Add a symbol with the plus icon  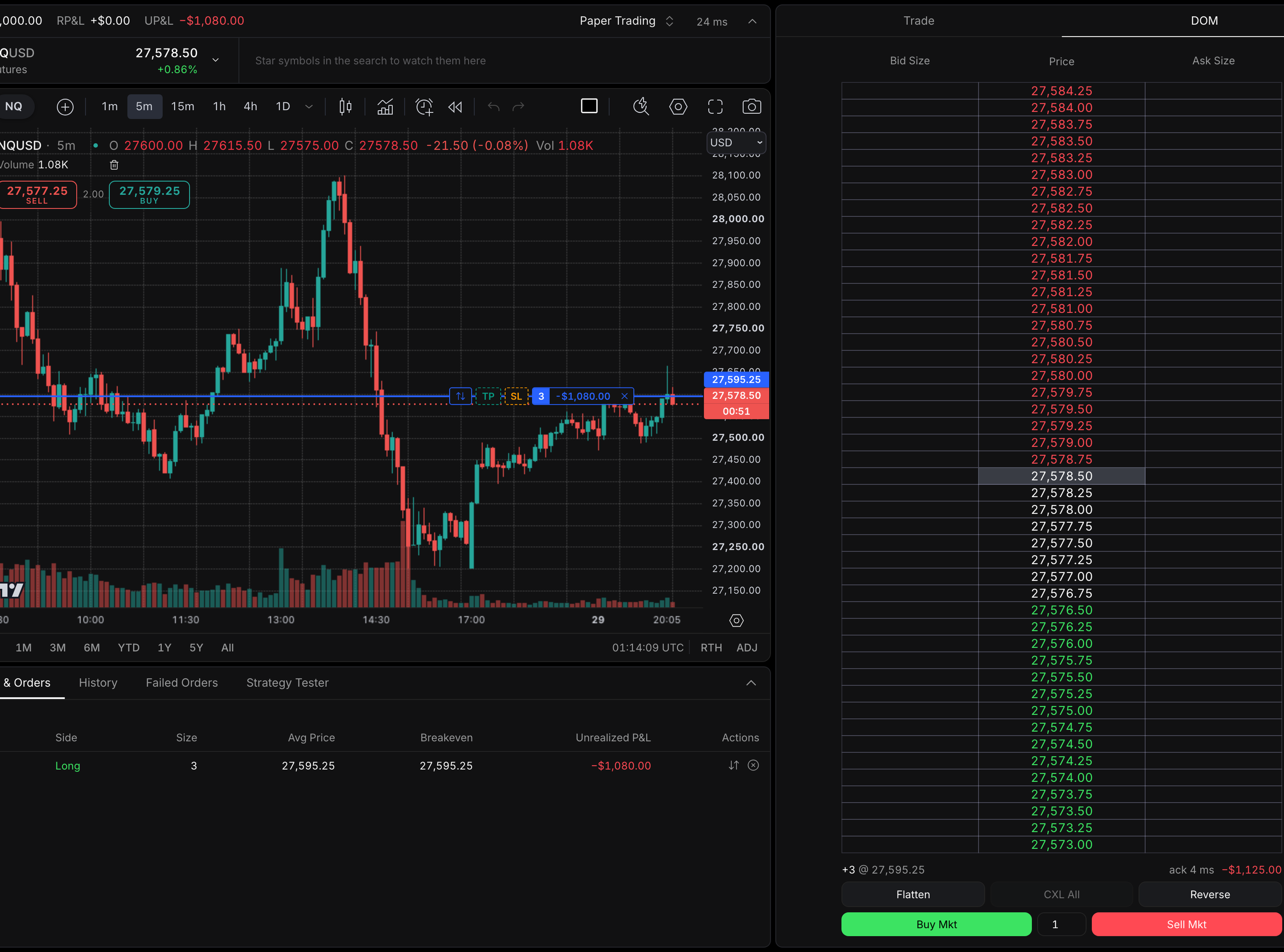tap(65, 107)
